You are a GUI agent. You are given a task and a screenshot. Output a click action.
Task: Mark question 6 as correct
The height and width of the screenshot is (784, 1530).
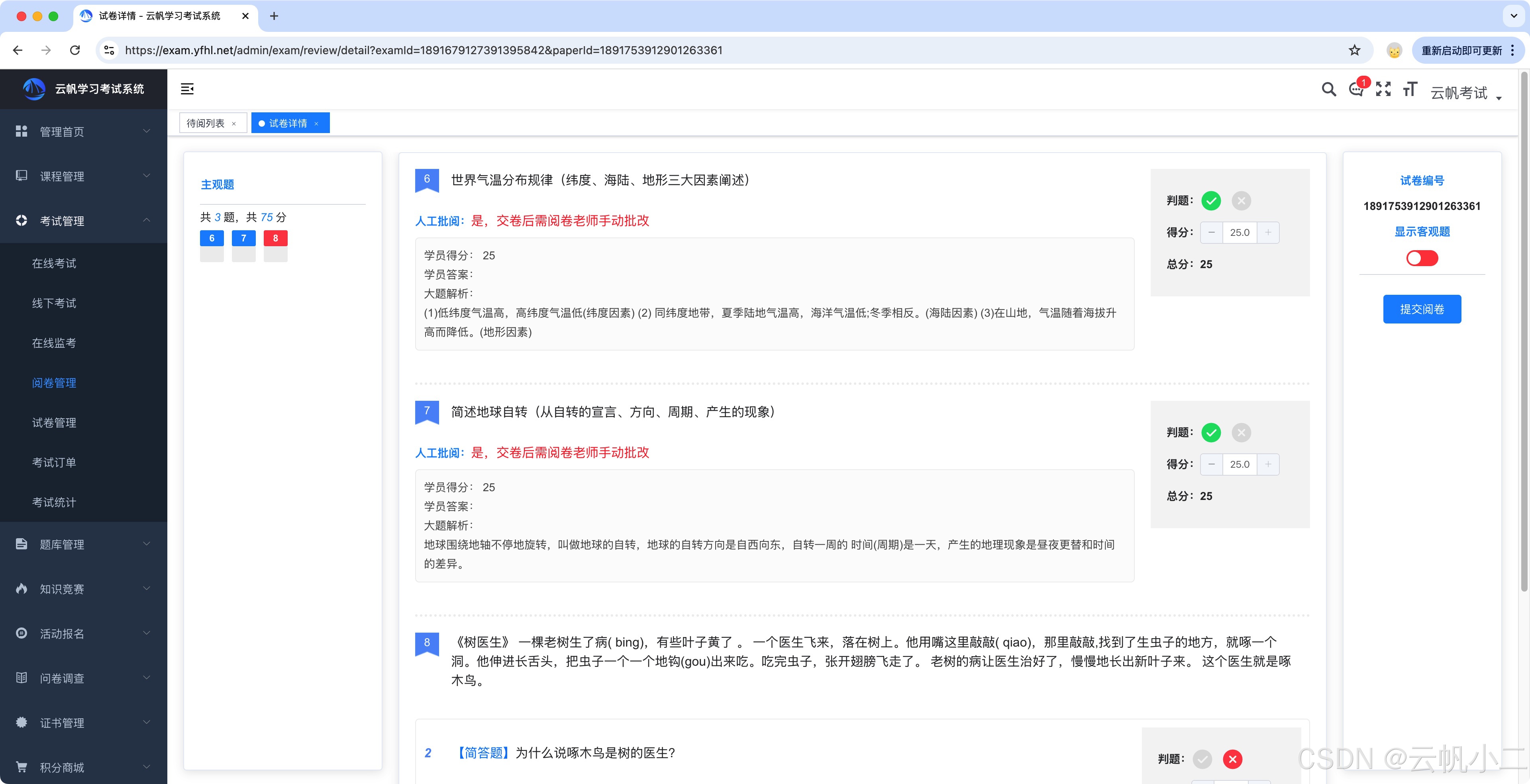[1211, 201]
